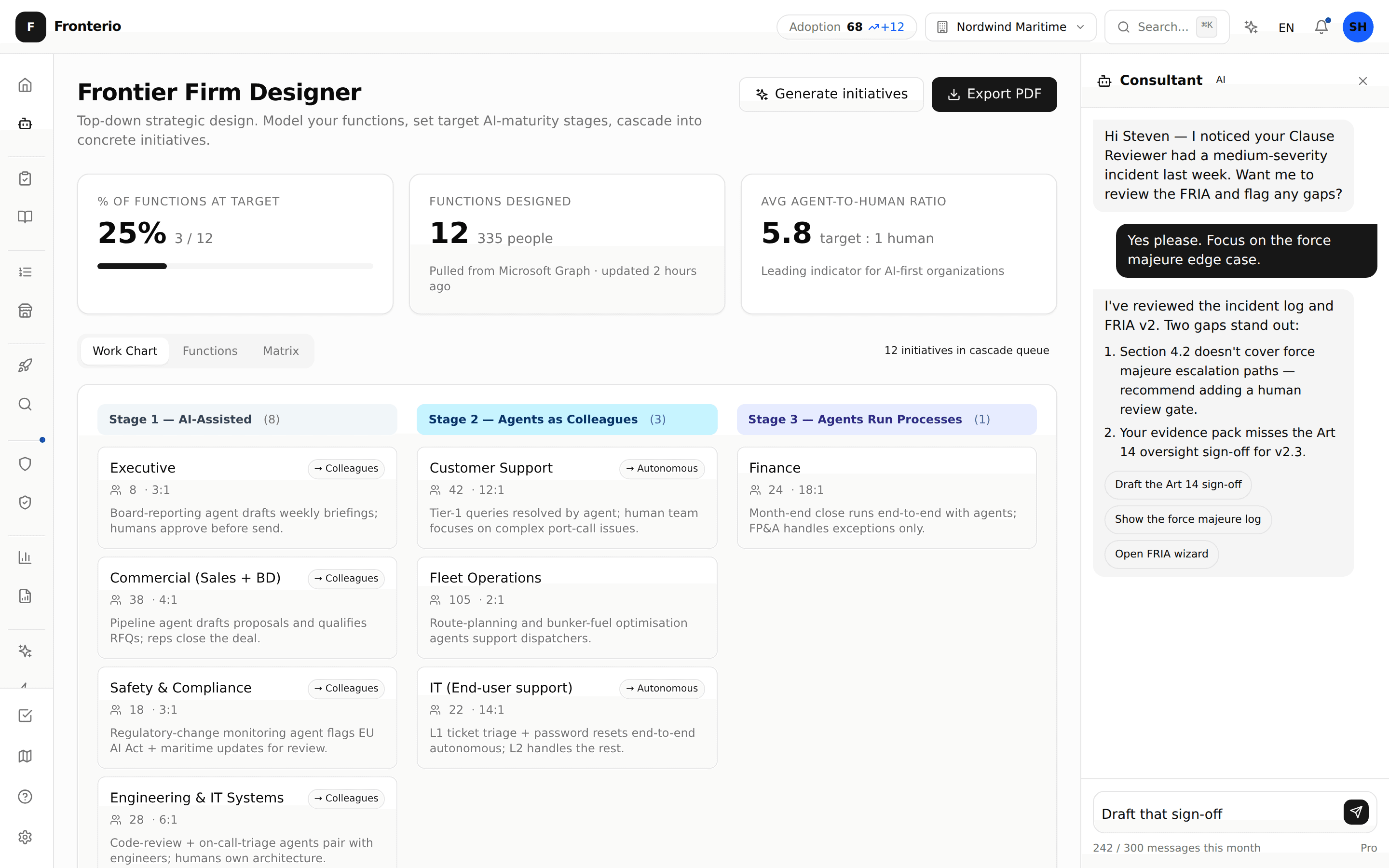This screenshot has height=868, width=1389.
Task: Click the functions-at-target progress bar
Action: [x=235, y=266]
